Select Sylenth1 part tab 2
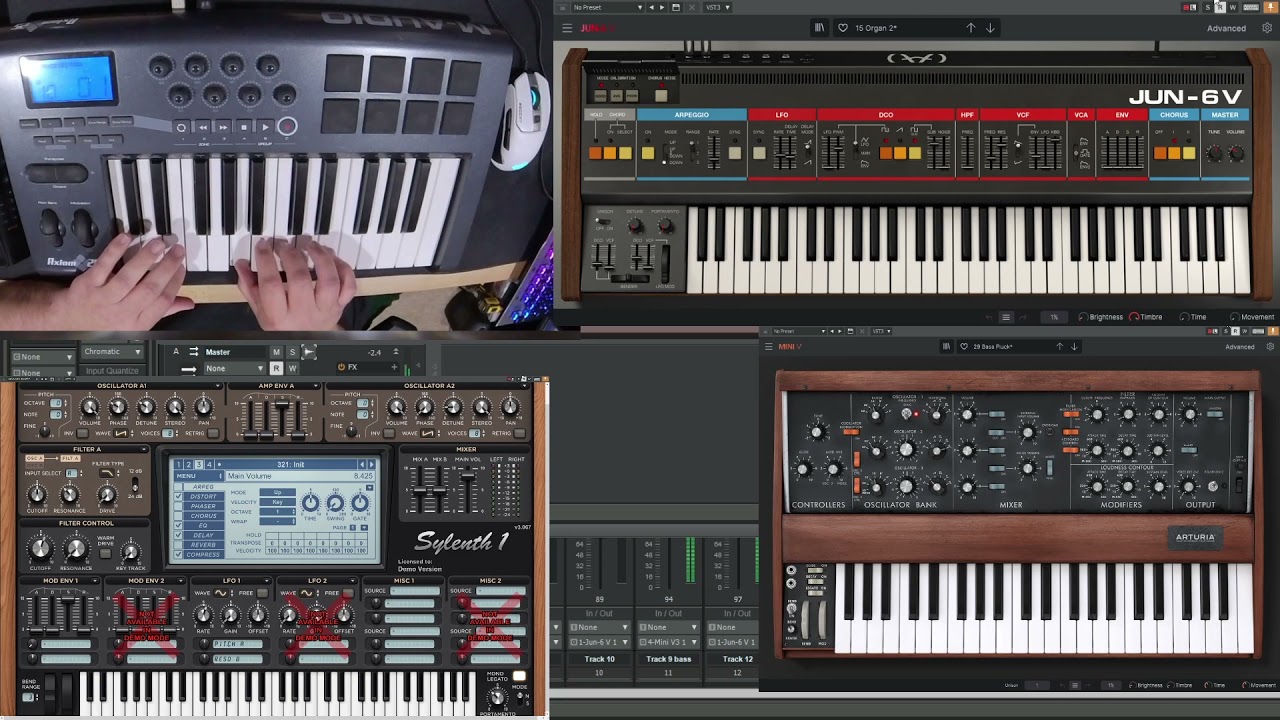This screenshot has width=1280, height=720. tap(189, 464)
